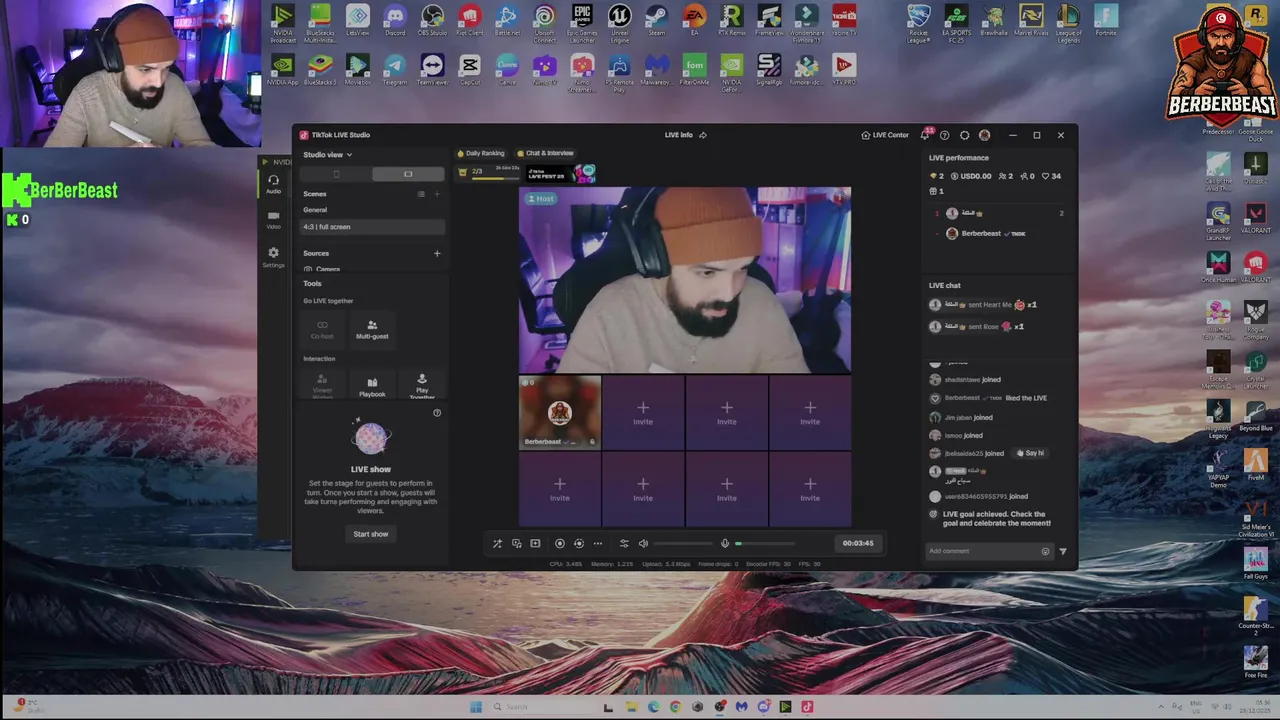Switch to landscape screen layout
The width and height of the screenshot is (1280, 720).
tap(408, 174)
